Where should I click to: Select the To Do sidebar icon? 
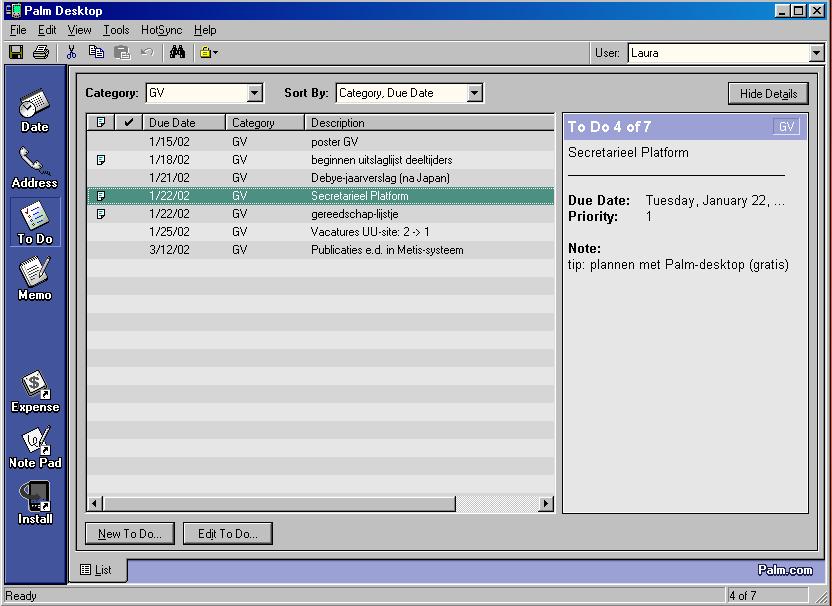tap(35, 222)
